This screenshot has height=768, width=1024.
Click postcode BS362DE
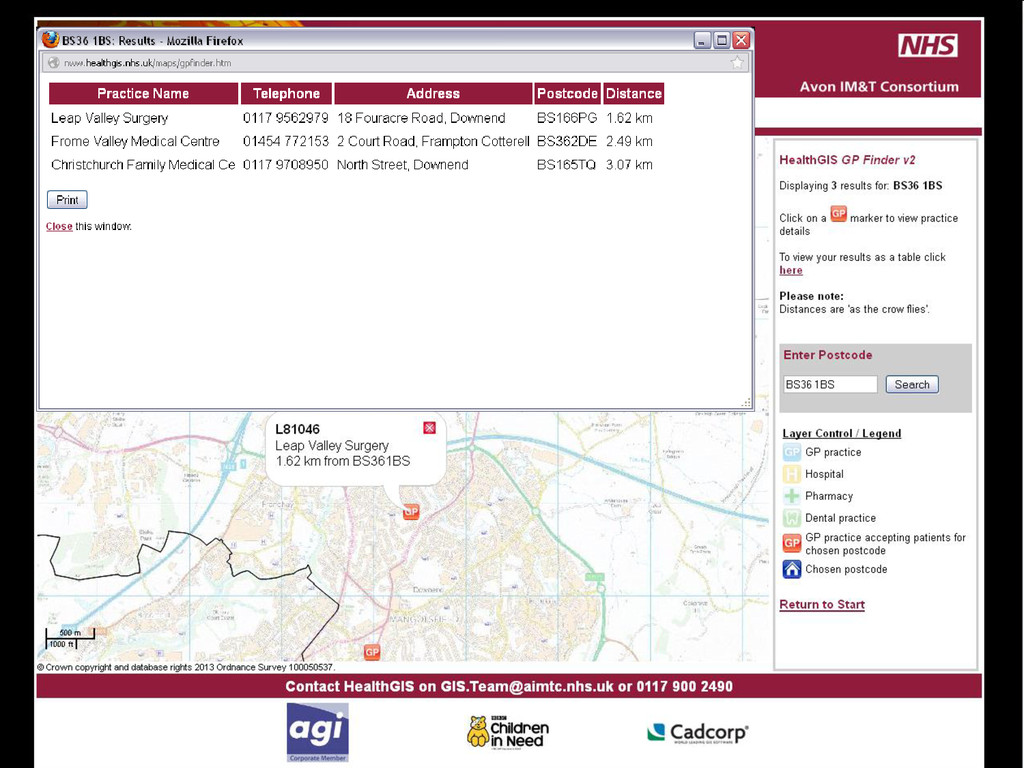click(567, 142)
